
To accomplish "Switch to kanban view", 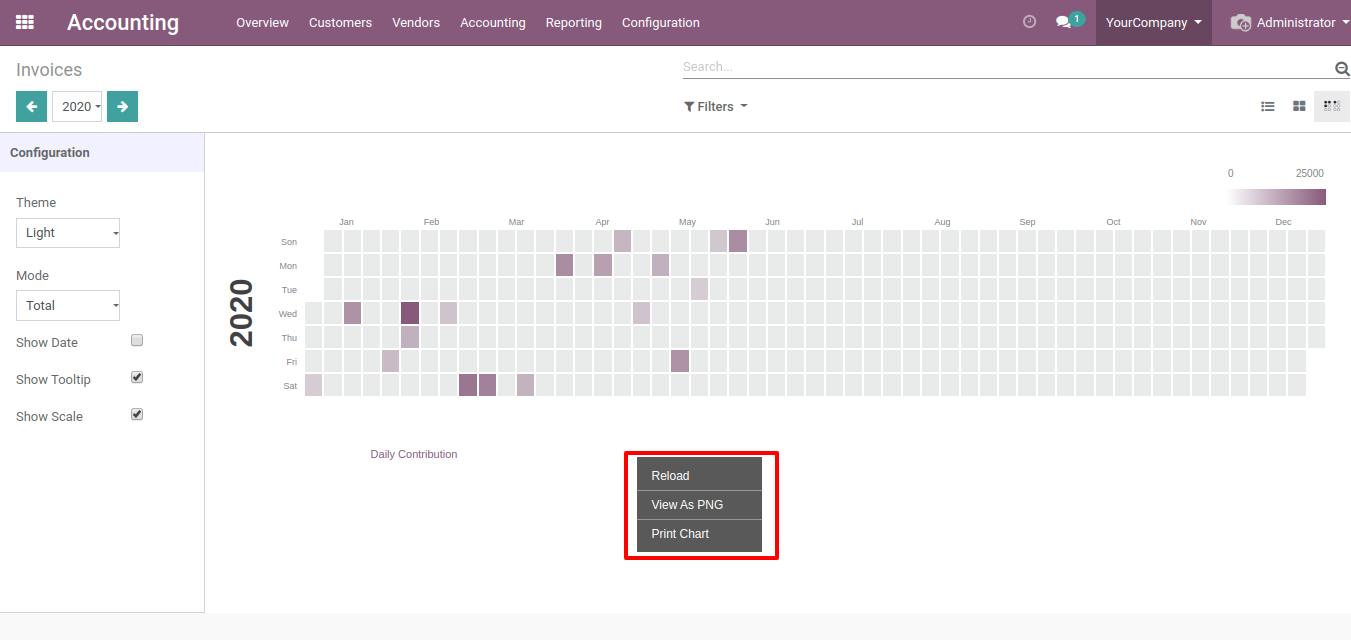I will coord(1299,106).
